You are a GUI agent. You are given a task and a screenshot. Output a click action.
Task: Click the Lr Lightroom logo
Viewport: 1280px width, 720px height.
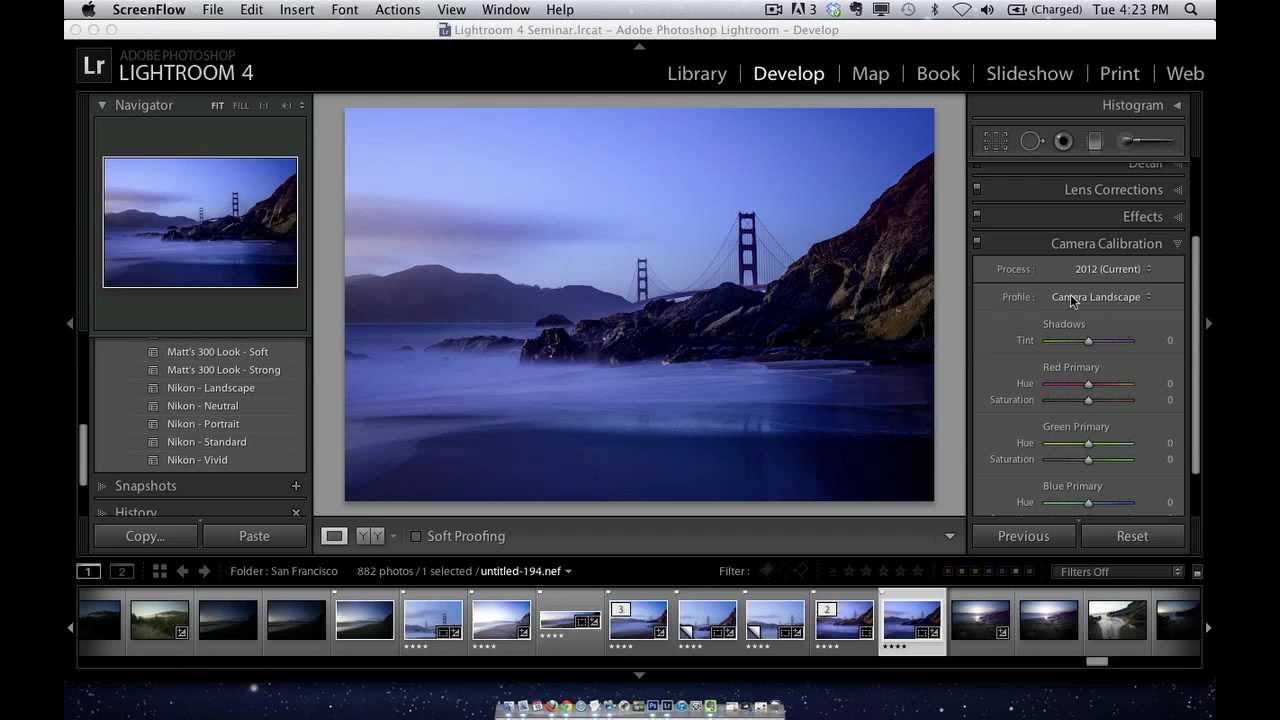tap(94, 66)
